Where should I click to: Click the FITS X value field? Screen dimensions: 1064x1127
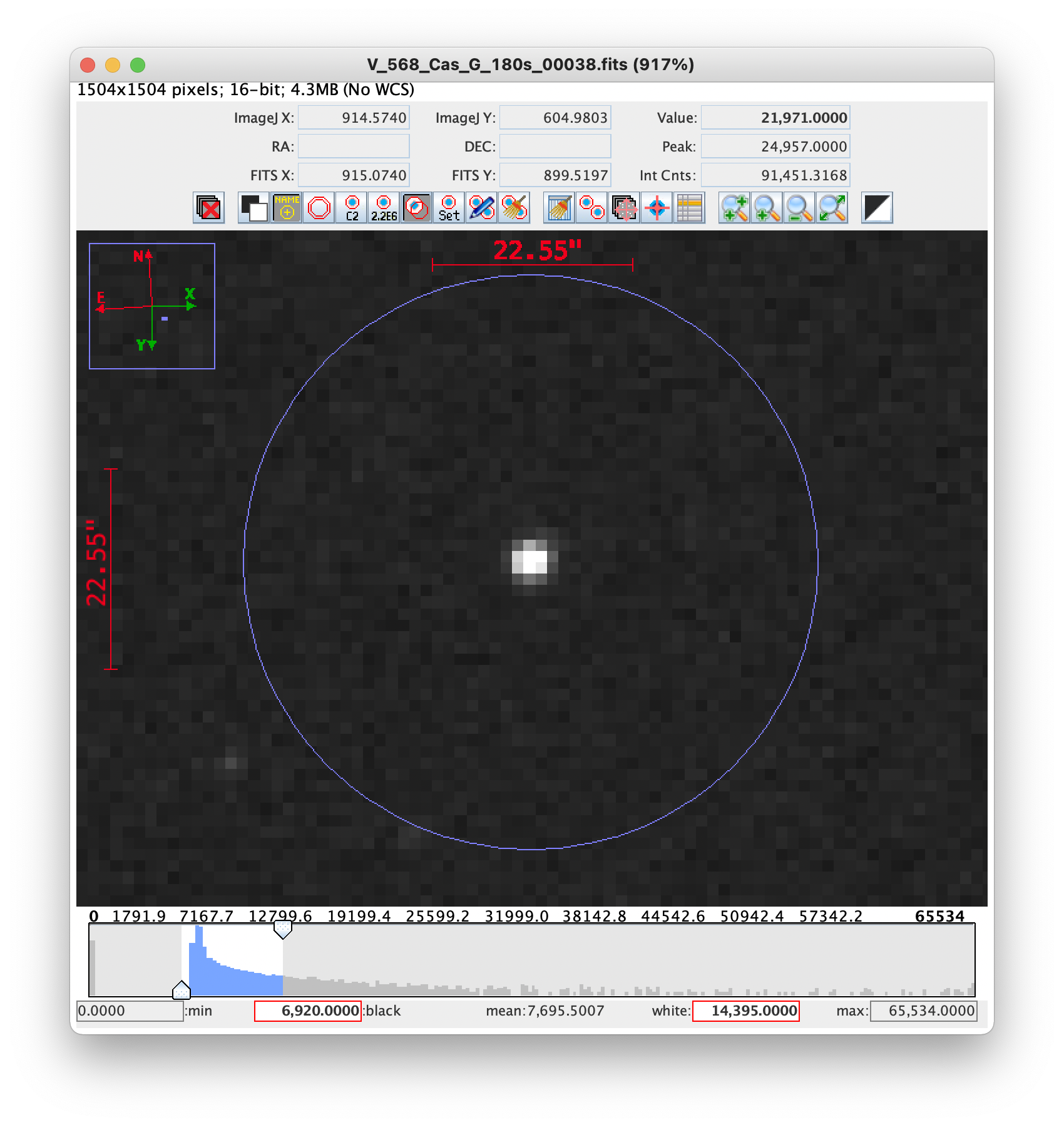tap(354, 175)
